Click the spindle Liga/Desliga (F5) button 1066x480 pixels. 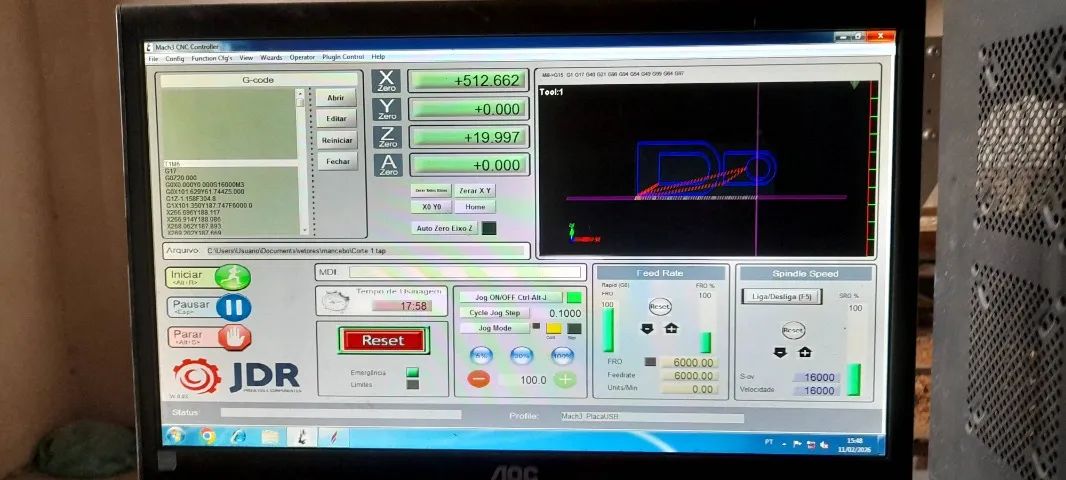[782, 297]
